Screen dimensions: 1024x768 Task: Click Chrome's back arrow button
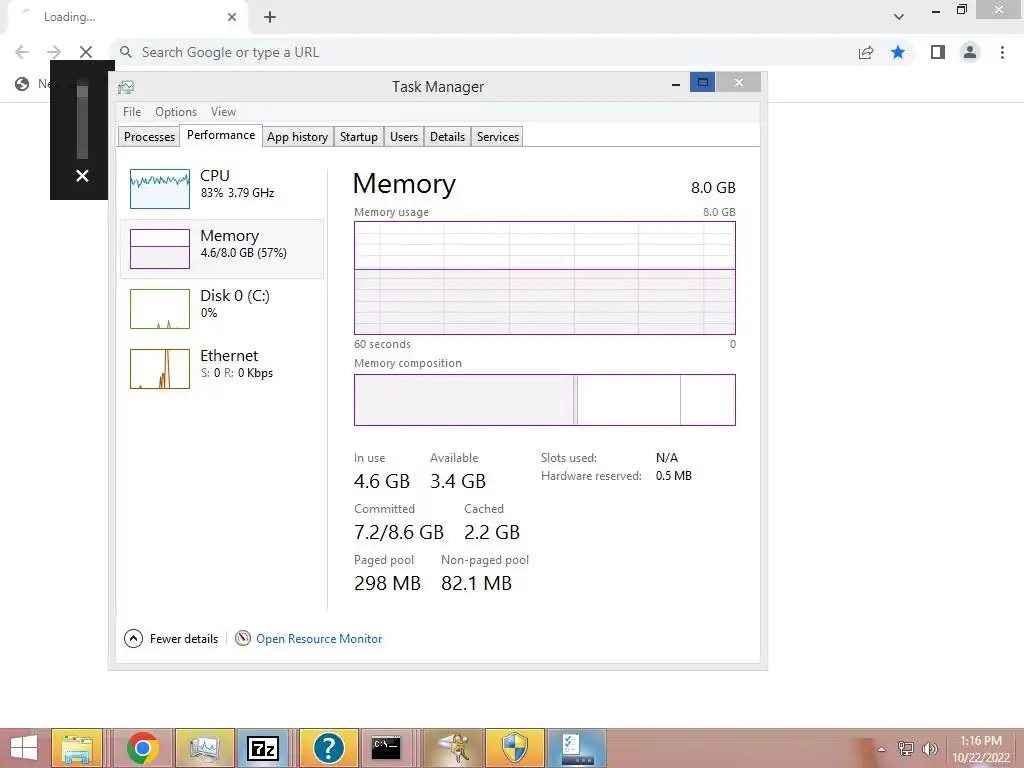(x=22, y=52)
